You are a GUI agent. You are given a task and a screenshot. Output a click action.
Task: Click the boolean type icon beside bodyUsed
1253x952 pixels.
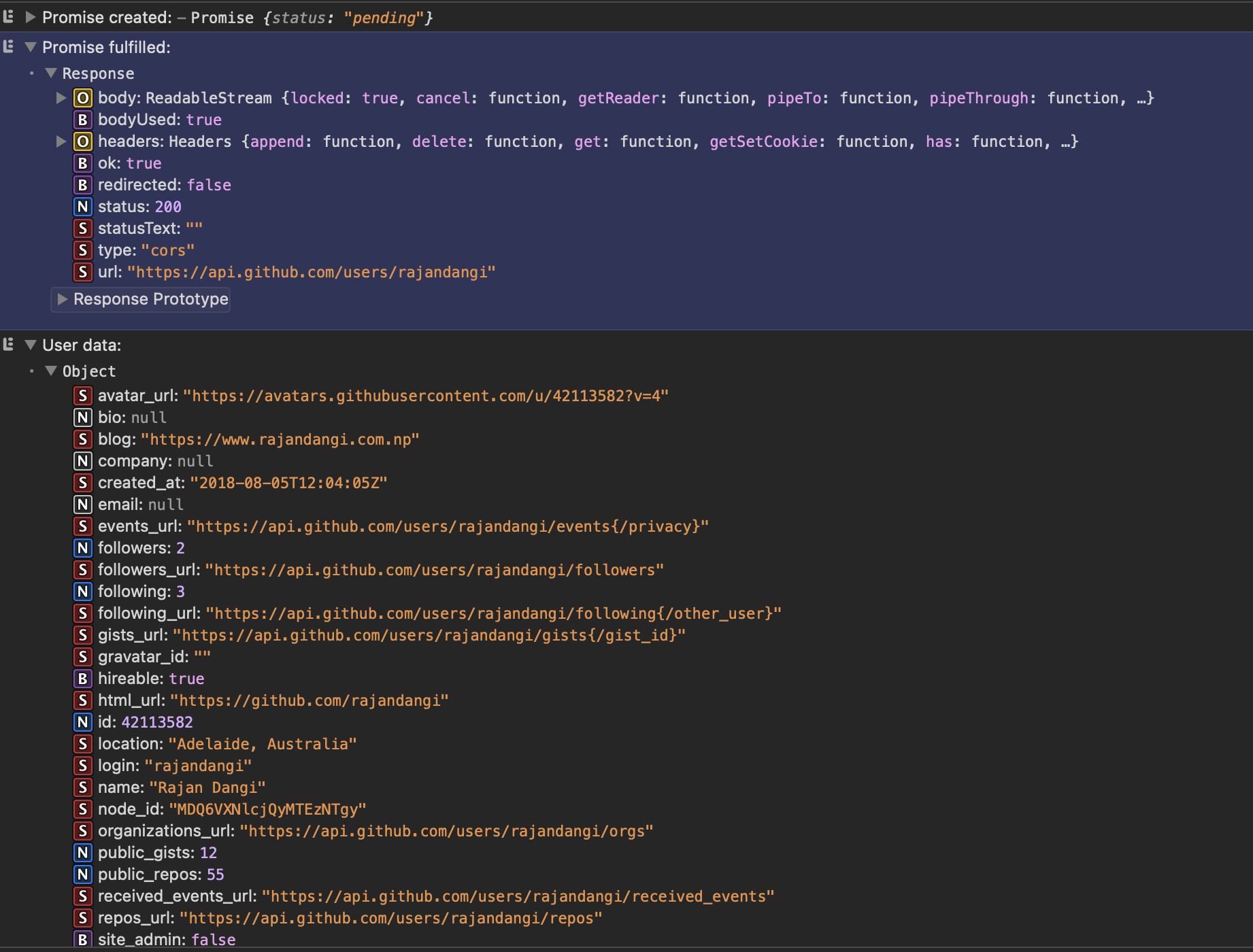(82, 120)
